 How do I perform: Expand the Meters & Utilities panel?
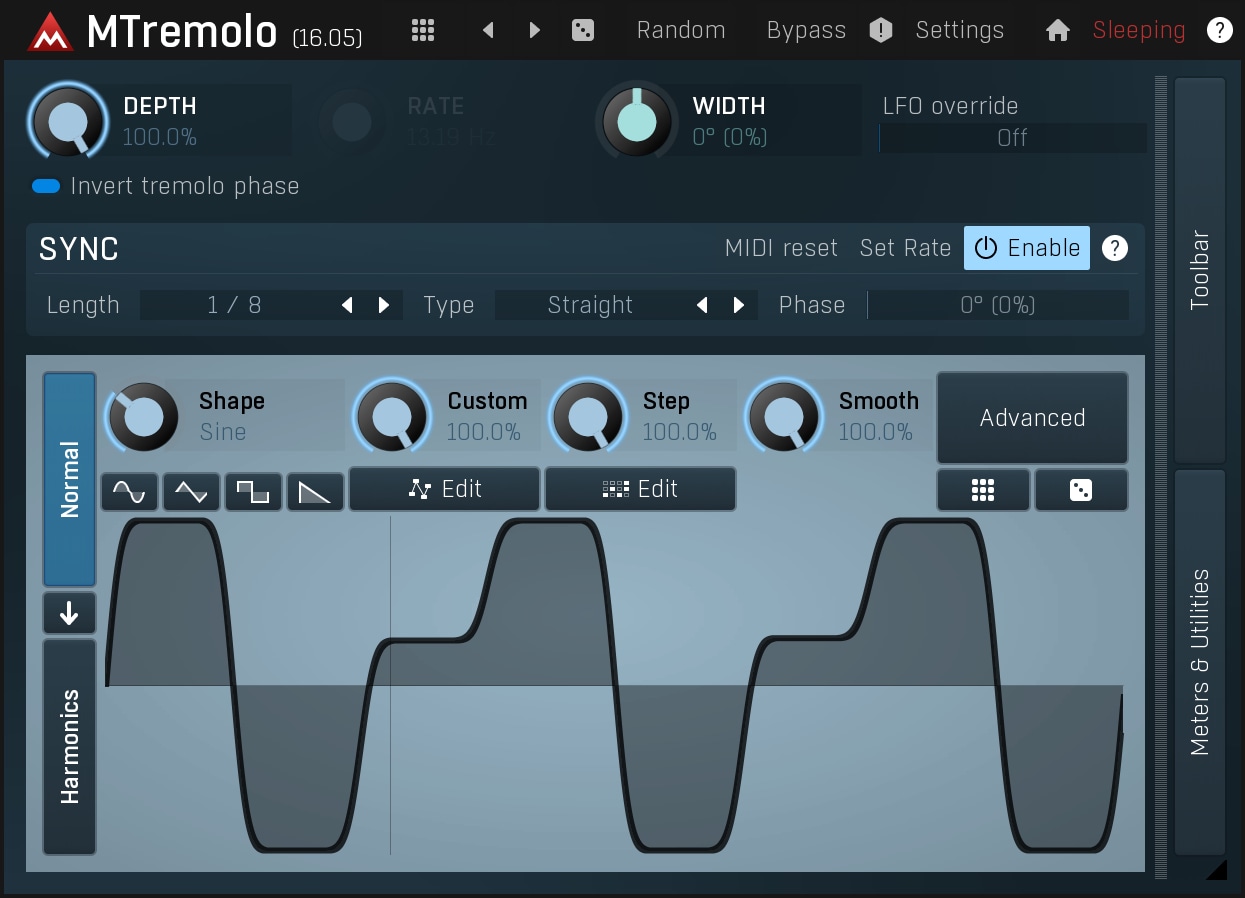click(1200, 662)
